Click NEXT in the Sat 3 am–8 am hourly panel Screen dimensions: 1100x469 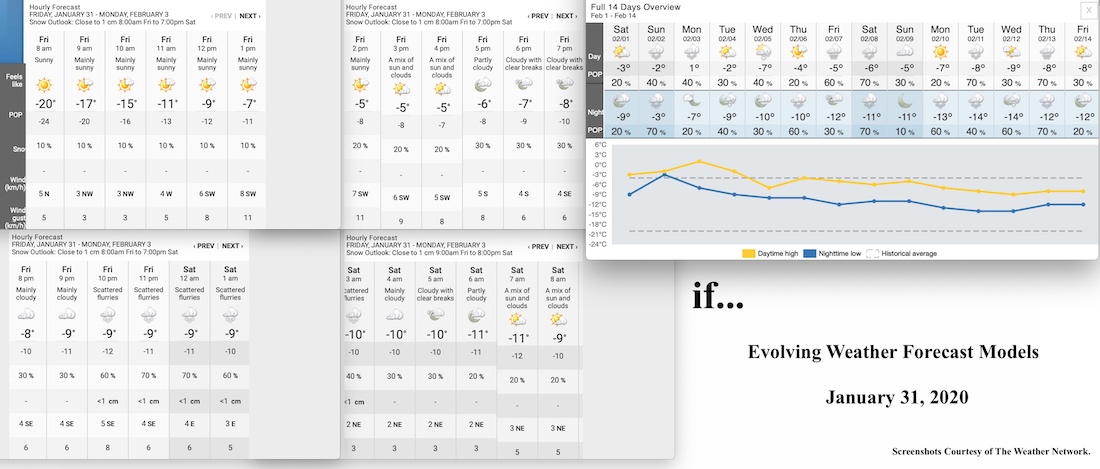565,246
